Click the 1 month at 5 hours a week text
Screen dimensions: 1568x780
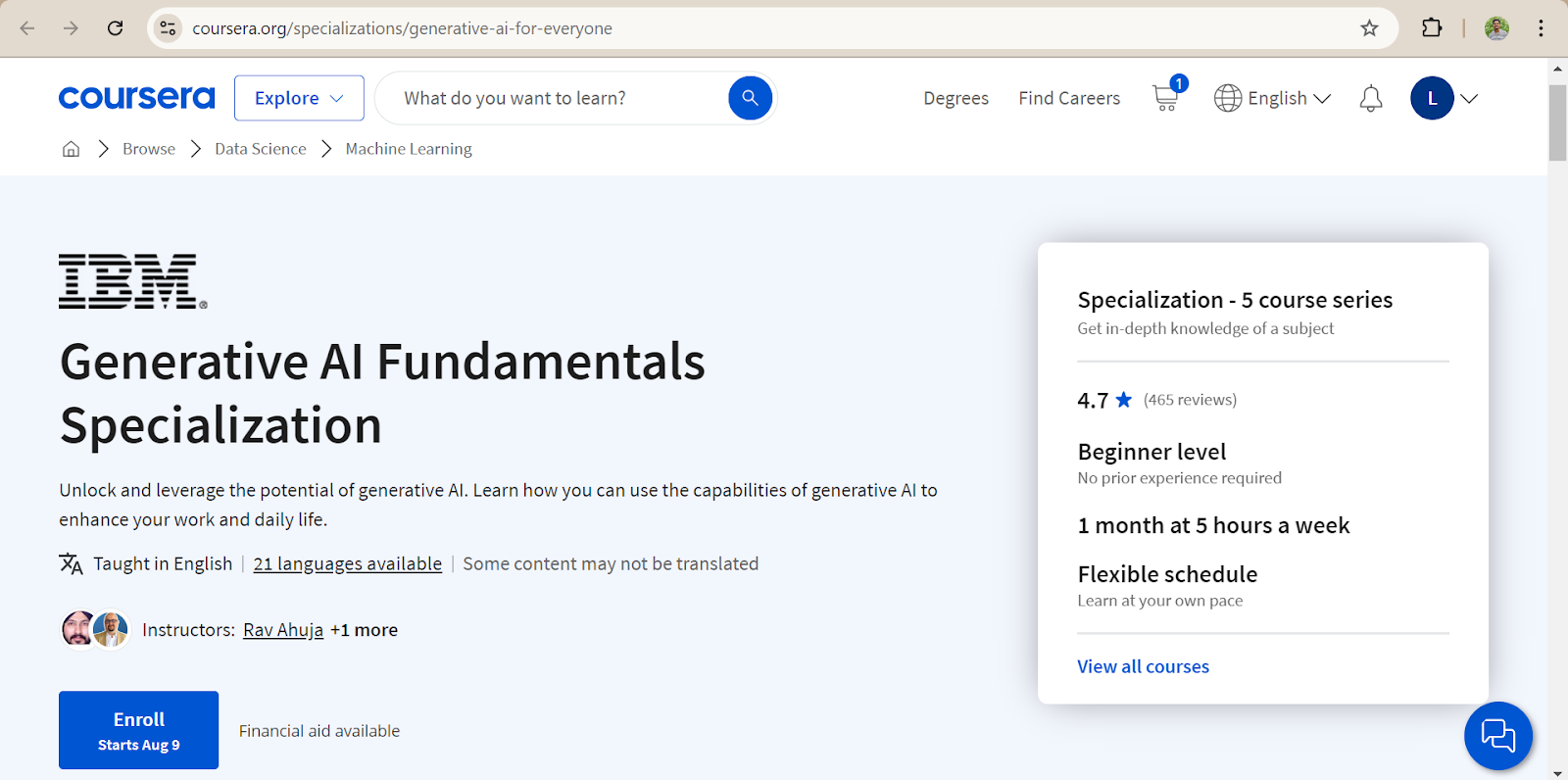tap(1213, 525)
